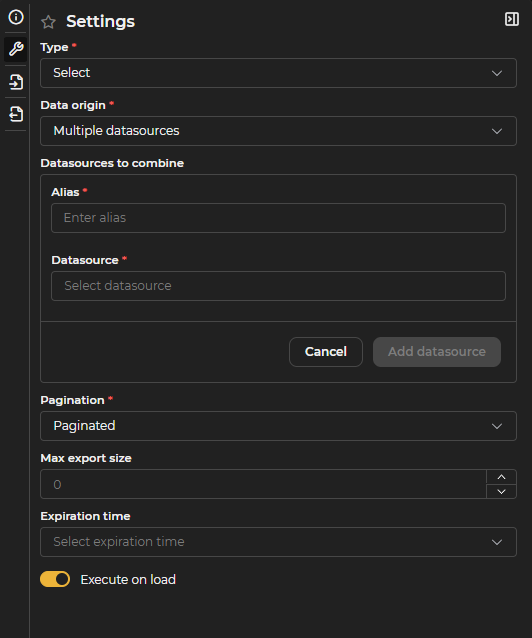Open the Data origin dropdown
Image resolution: width=532 pixels, height=638 pixels.
click(278, 131)
